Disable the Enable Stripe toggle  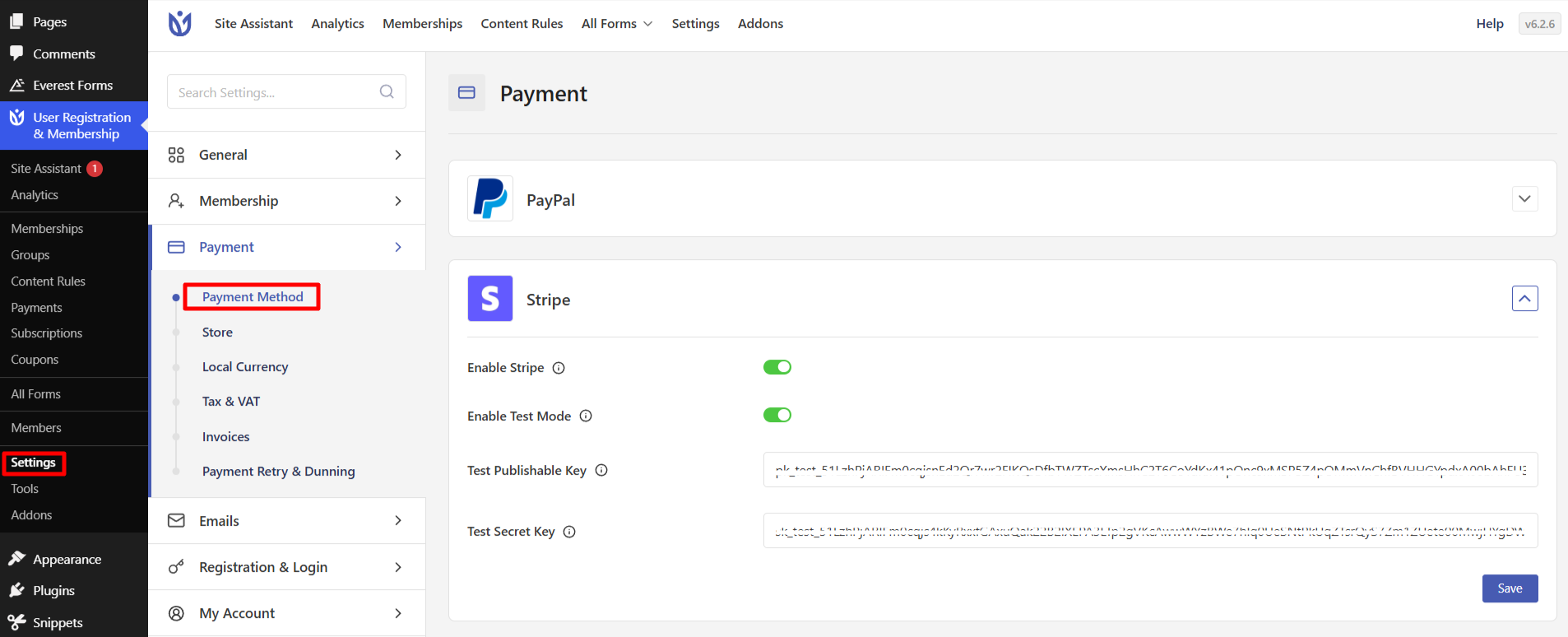click(x=777, y=367)
